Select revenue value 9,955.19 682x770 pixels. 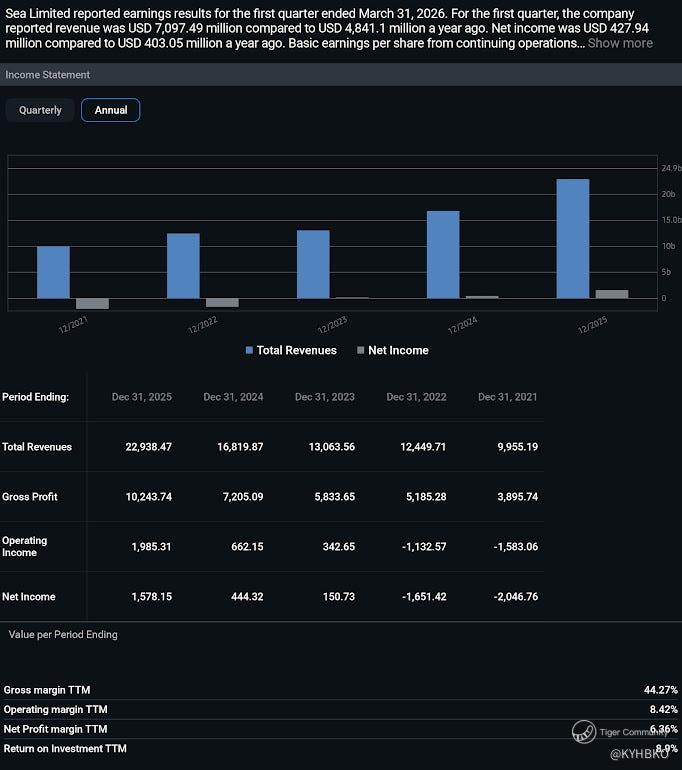coord(518,447)
